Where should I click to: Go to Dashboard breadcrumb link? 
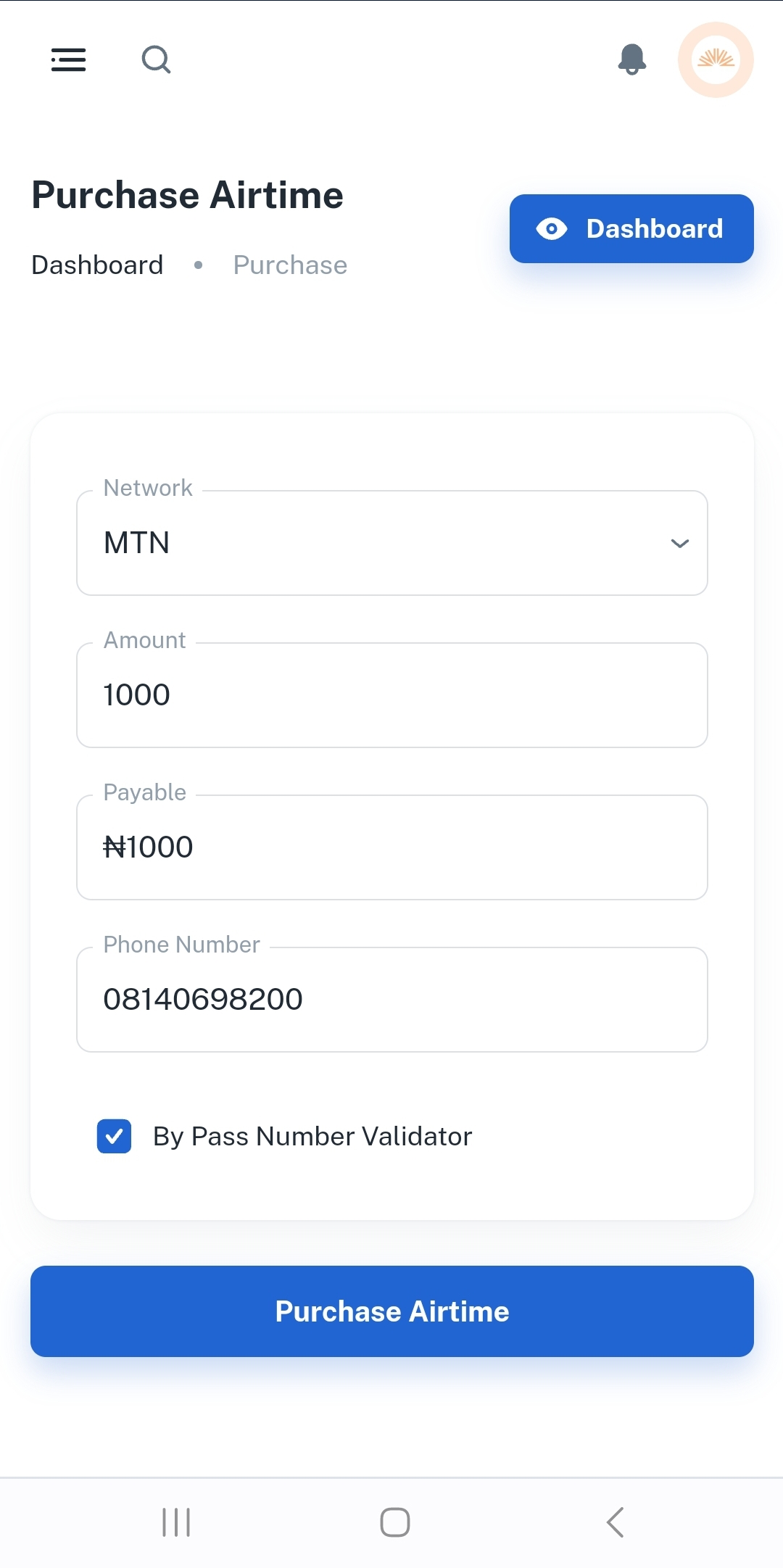[97, 265]
